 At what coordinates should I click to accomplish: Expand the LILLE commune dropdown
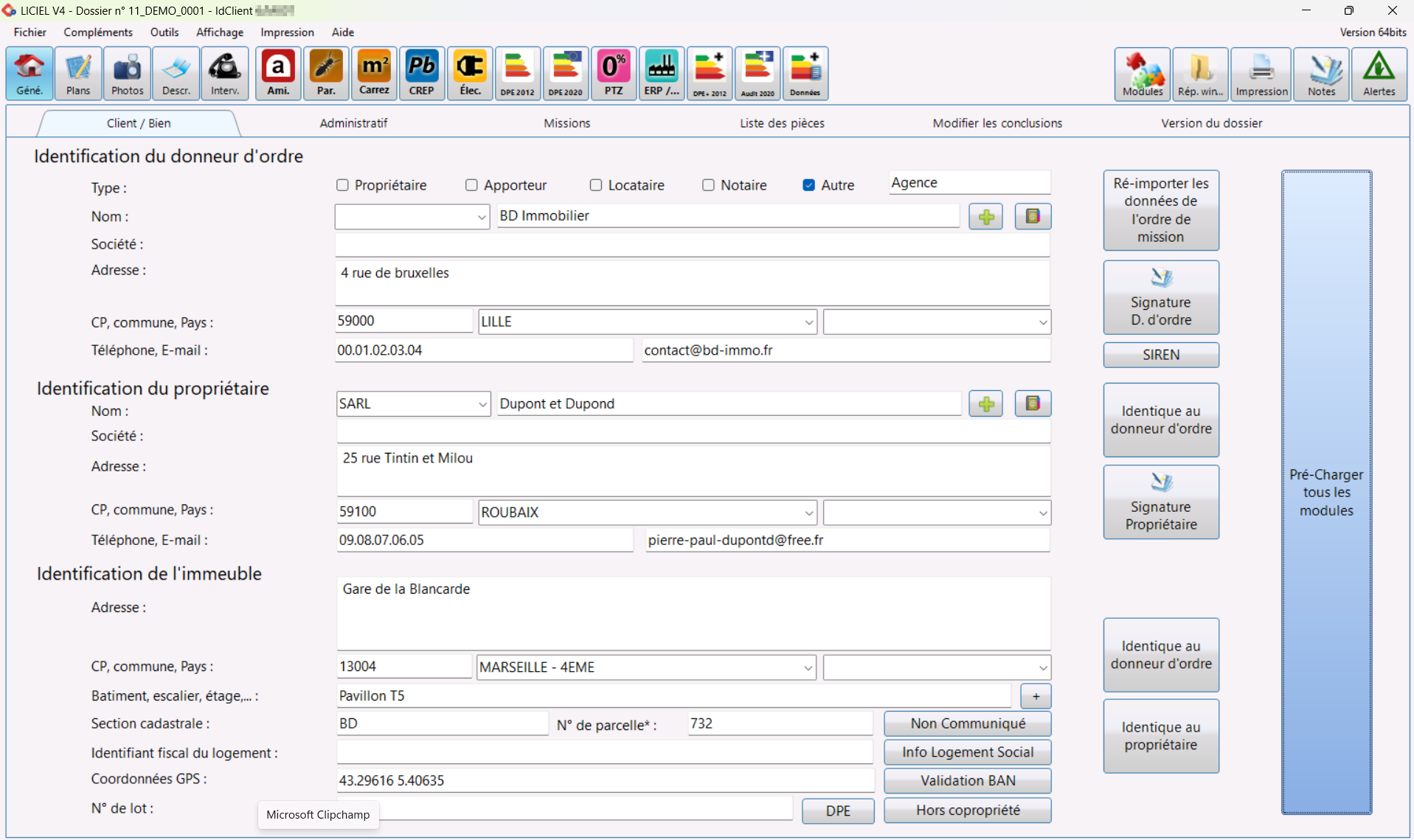pos(808,322)
